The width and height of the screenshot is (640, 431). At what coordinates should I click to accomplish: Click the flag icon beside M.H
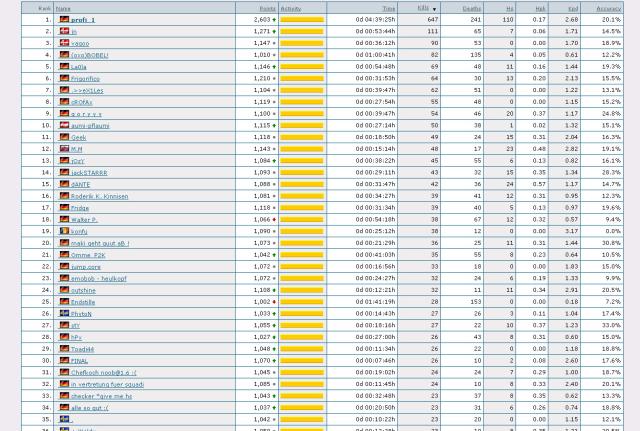(x=65, y=149)
